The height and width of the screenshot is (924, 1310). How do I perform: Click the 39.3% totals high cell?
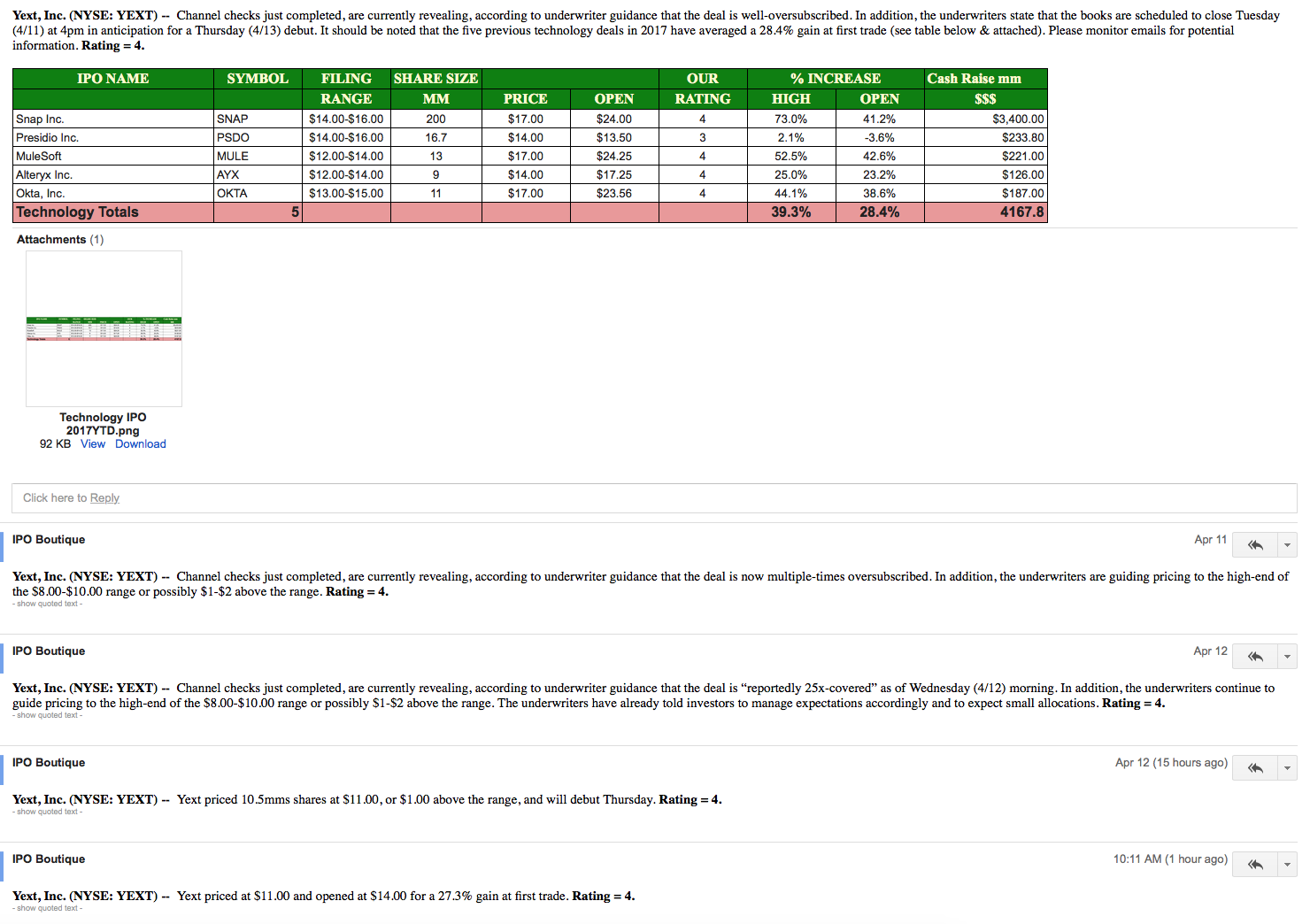(x=791, y=212)
